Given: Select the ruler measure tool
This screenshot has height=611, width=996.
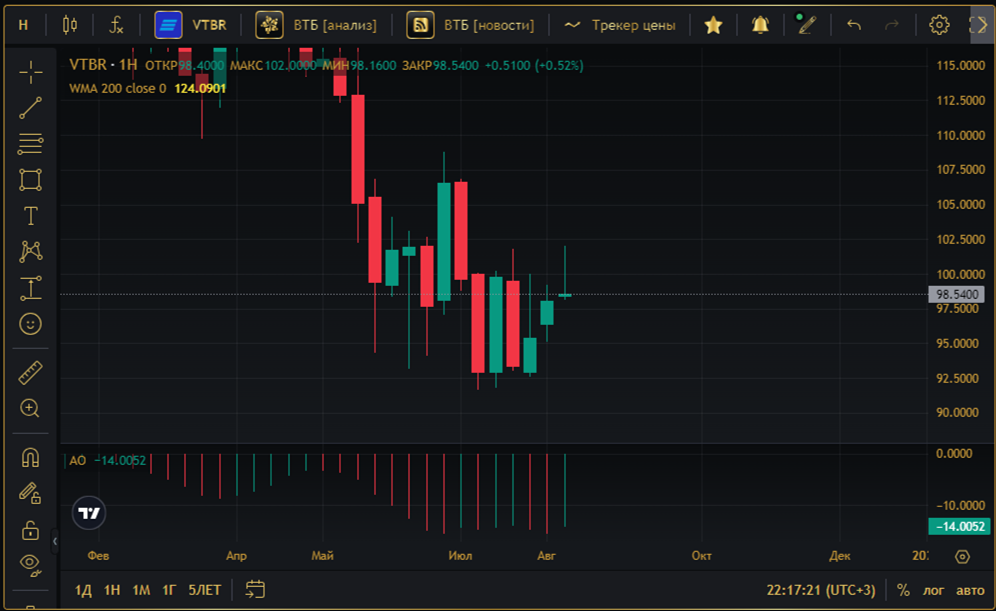Looking at the screenshot, I should (30, 372).
